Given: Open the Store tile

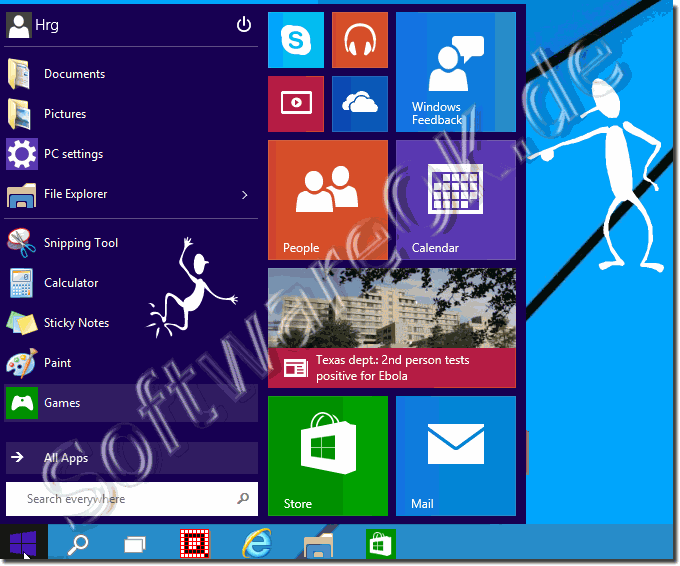Looking at the screenshot, I should coord(328,456).
